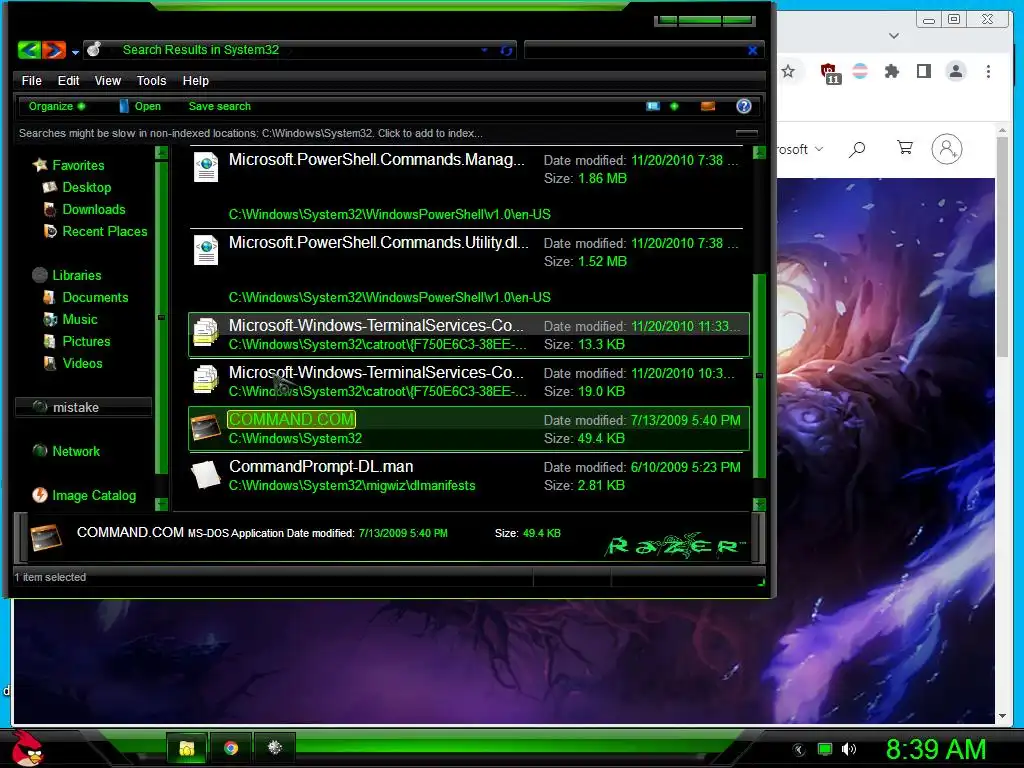Image resolution: width=1024 pixels, height=768 pixels.
Task: Open the view options dropdown arrow
Action: click(x=674, y=106)
